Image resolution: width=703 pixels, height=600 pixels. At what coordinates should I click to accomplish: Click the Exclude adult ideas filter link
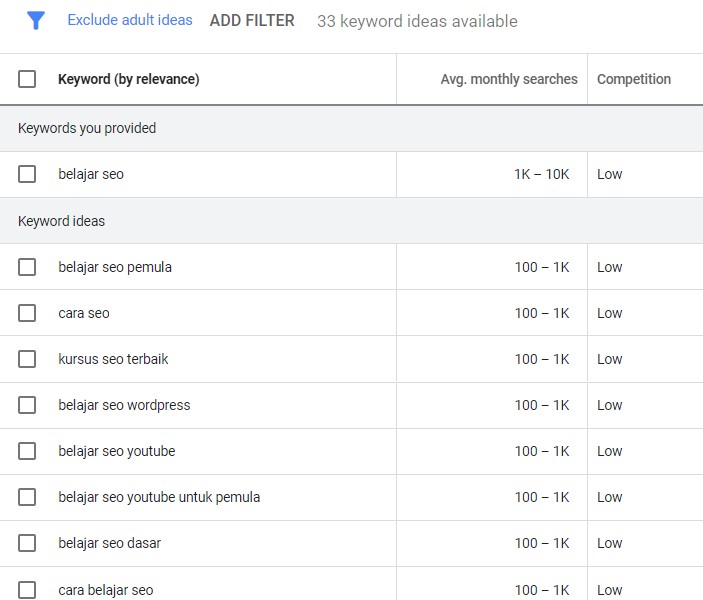coord(130,20)
